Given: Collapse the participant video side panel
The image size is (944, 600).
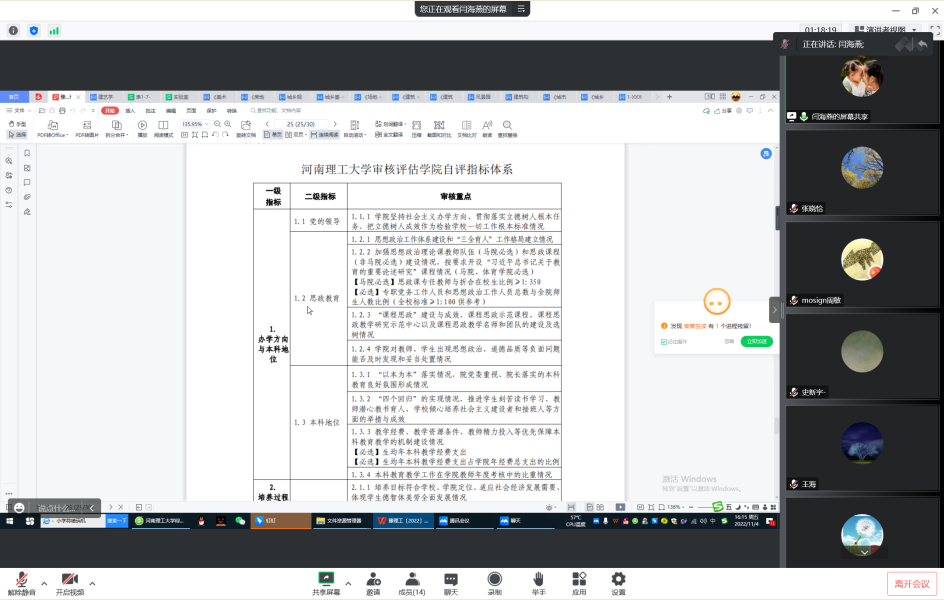Looking at the screenshot, I should click(x=774, y=310).
